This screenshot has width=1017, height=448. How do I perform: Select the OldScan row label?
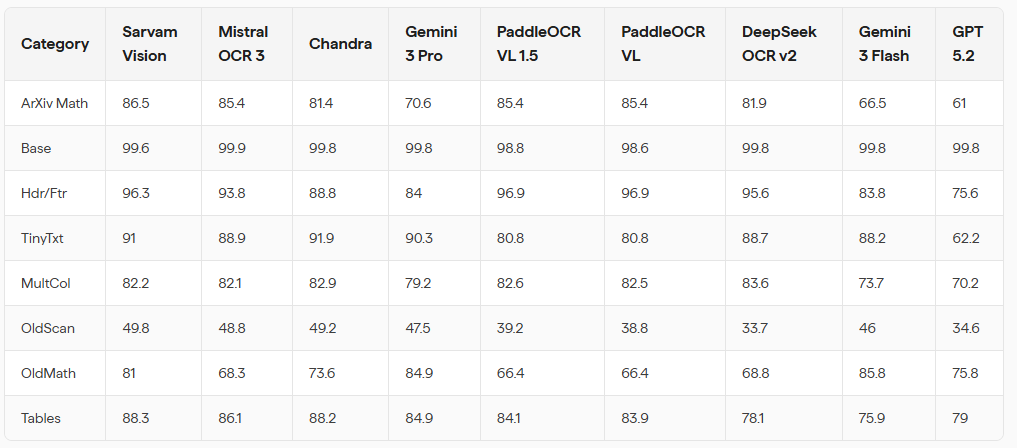click(x=47, y=328)
